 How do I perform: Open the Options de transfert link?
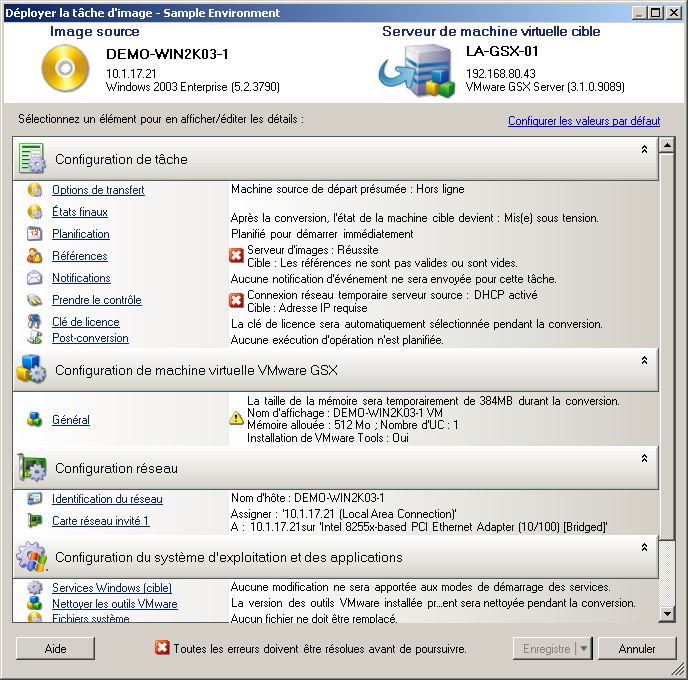click(98, 190)
